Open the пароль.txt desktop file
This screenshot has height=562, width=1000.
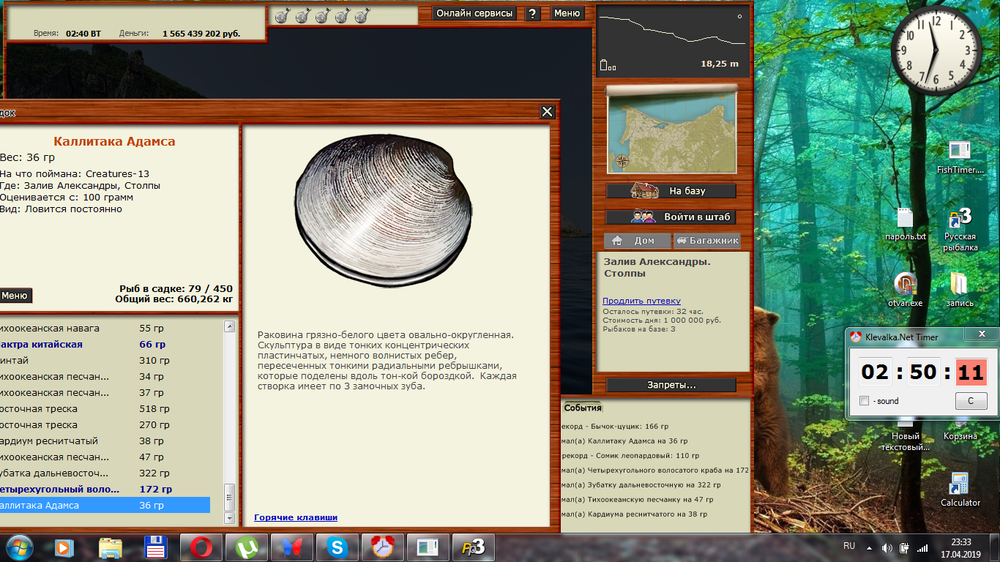pos(906,224)
